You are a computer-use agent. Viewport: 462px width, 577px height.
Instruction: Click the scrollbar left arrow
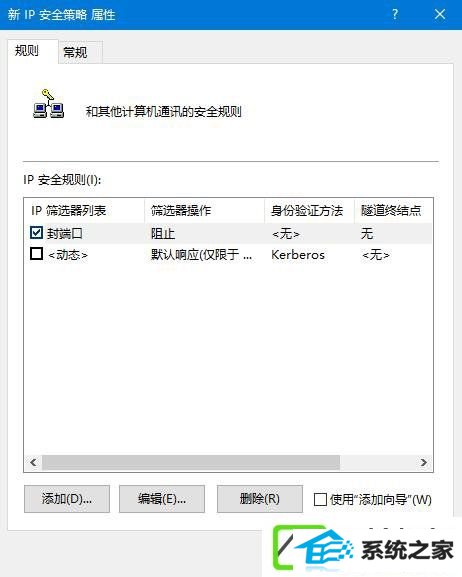pyautogui.click(x=33, y=462)
